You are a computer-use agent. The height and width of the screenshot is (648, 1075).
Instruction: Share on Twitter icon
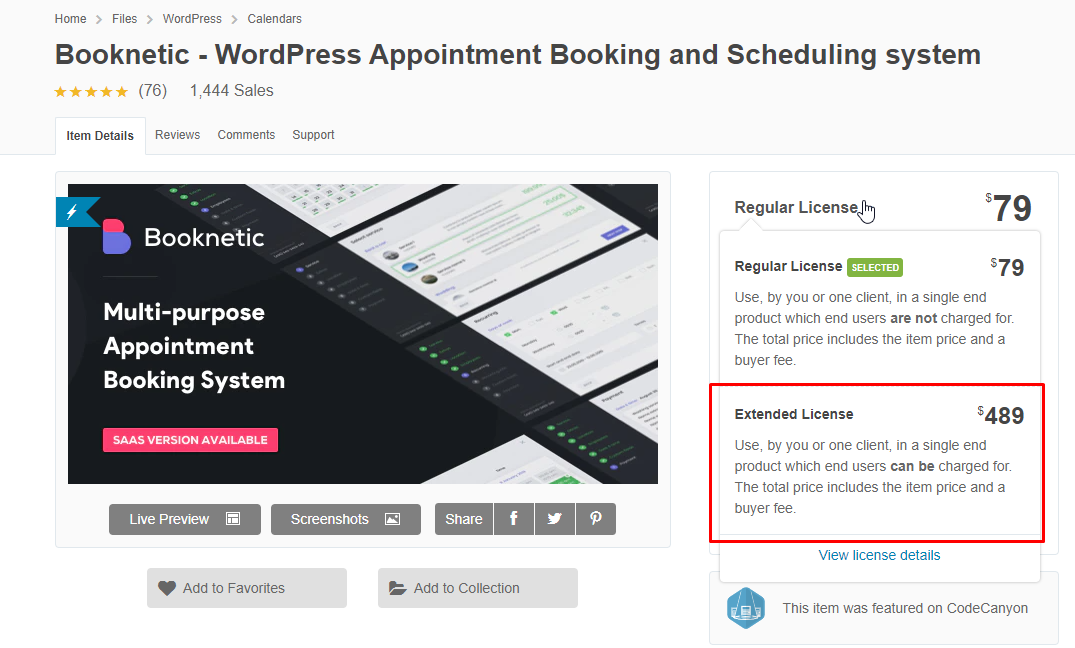[555, 519]
